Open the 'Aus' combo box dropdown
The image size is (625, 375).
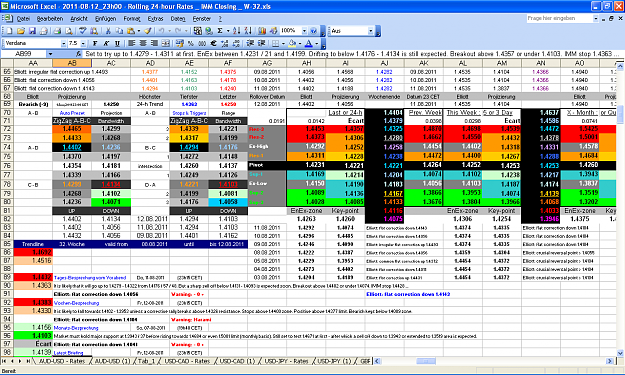coord(370,31)
